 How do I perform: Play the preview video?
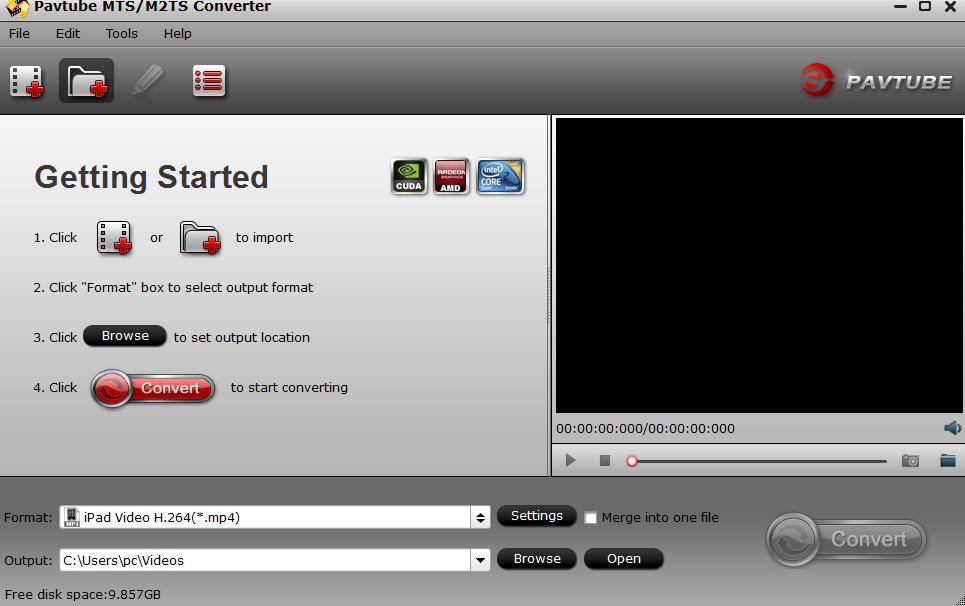571,460
